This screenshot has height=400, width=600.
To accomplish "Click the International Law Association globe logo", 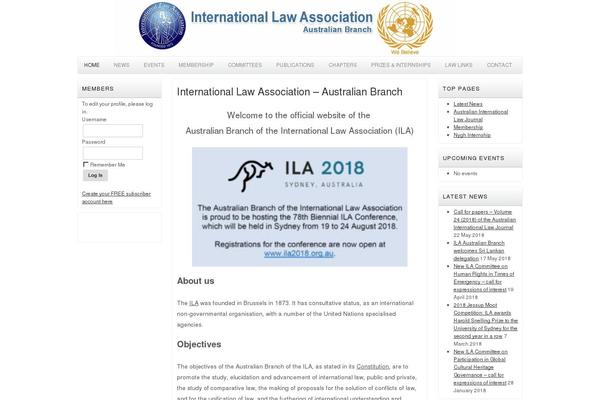I will (162, 26).
